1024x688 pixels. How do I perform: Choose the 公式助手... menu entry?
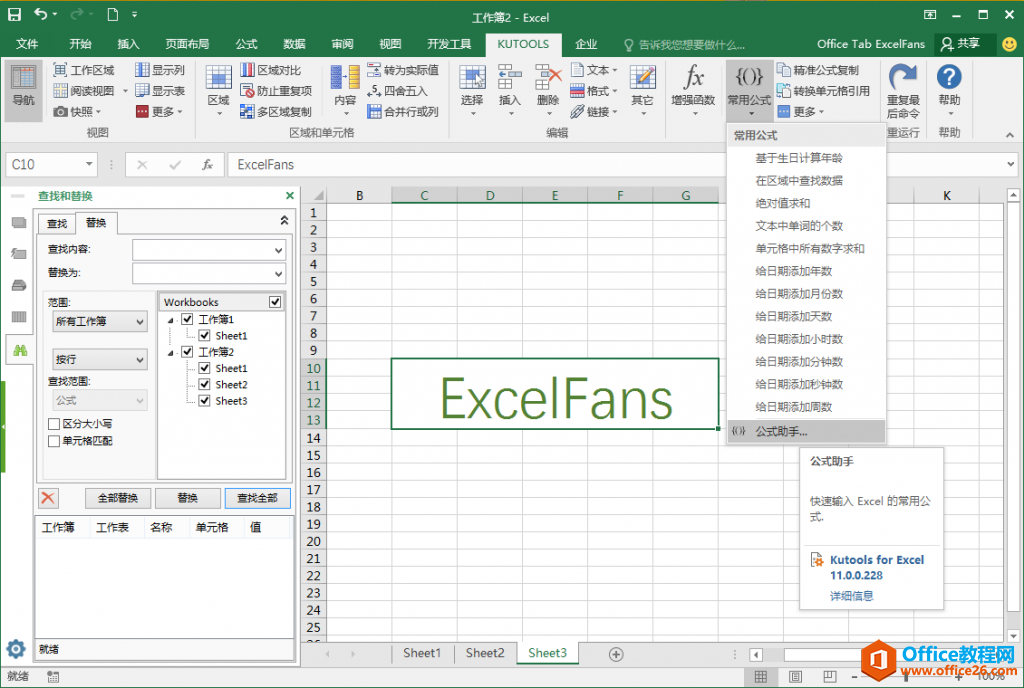(x=806, y=431)
